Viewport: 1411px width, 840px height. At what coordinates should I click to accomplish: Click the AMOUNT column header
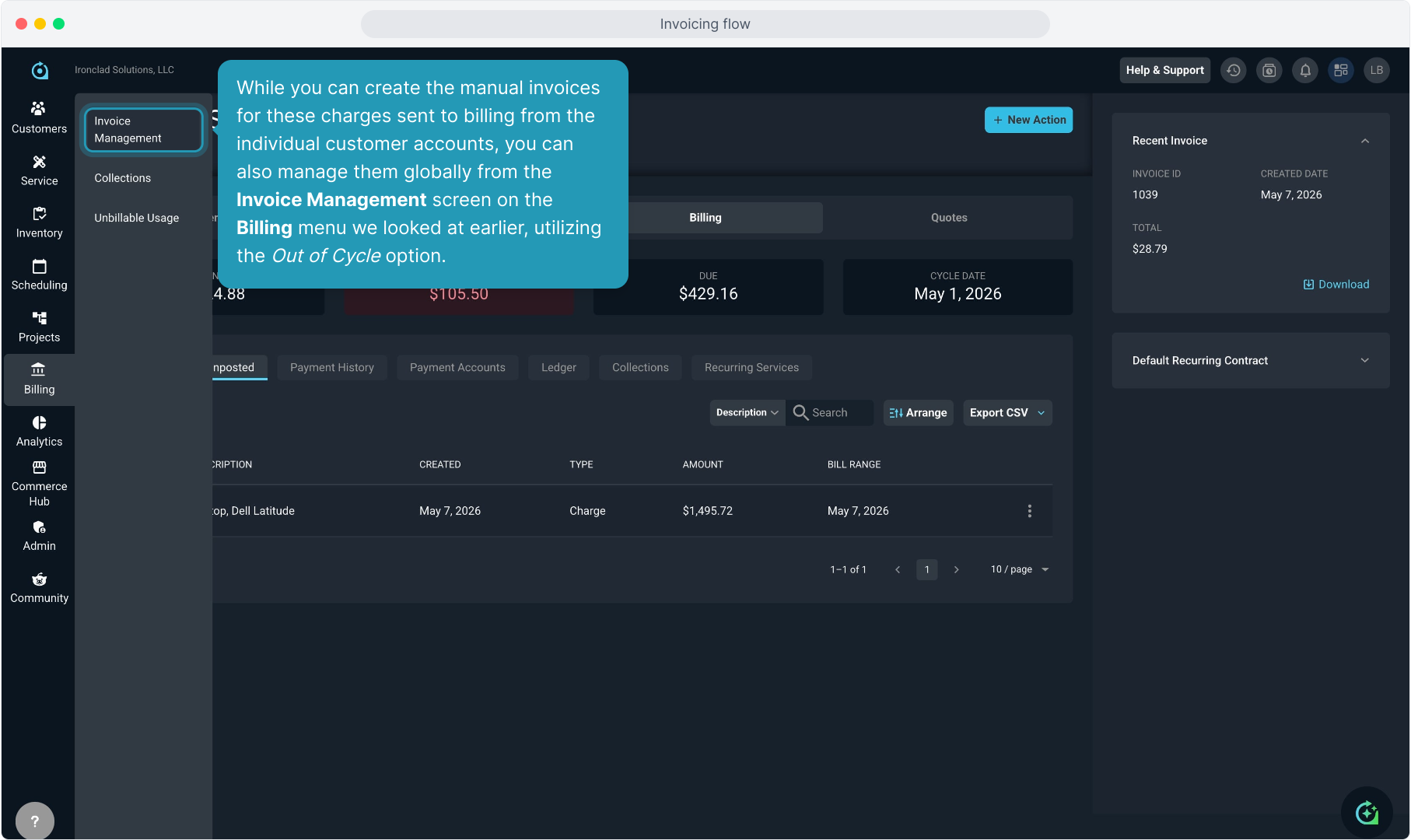(x=703, y=464)
